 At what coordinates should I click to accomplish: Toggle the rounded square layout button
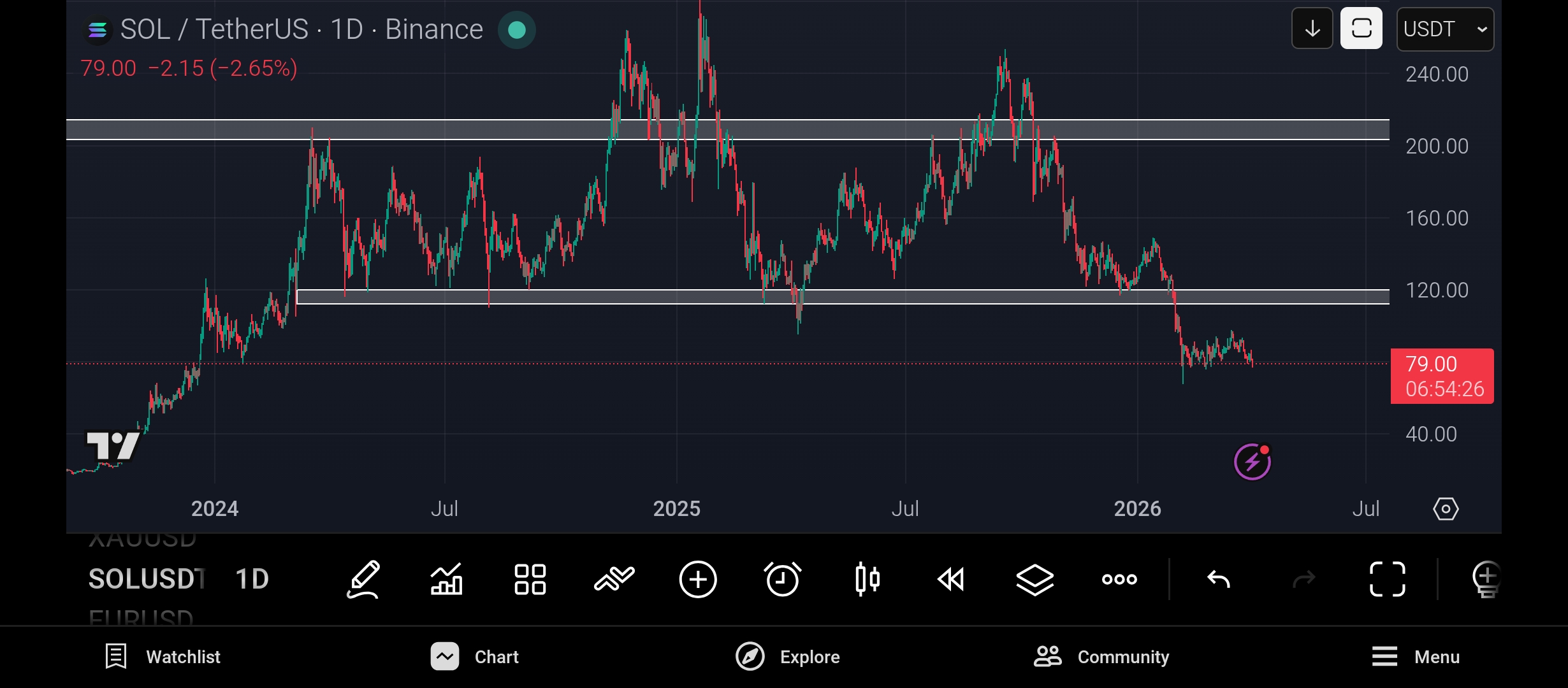[x=1361, y=29]
